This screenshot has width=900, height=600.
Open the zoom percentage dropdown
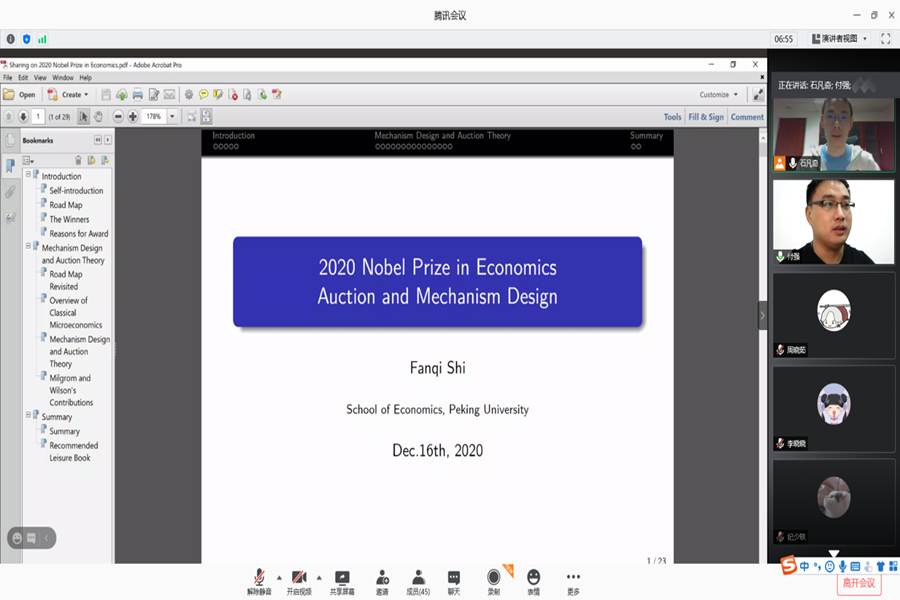pos(172,117)
